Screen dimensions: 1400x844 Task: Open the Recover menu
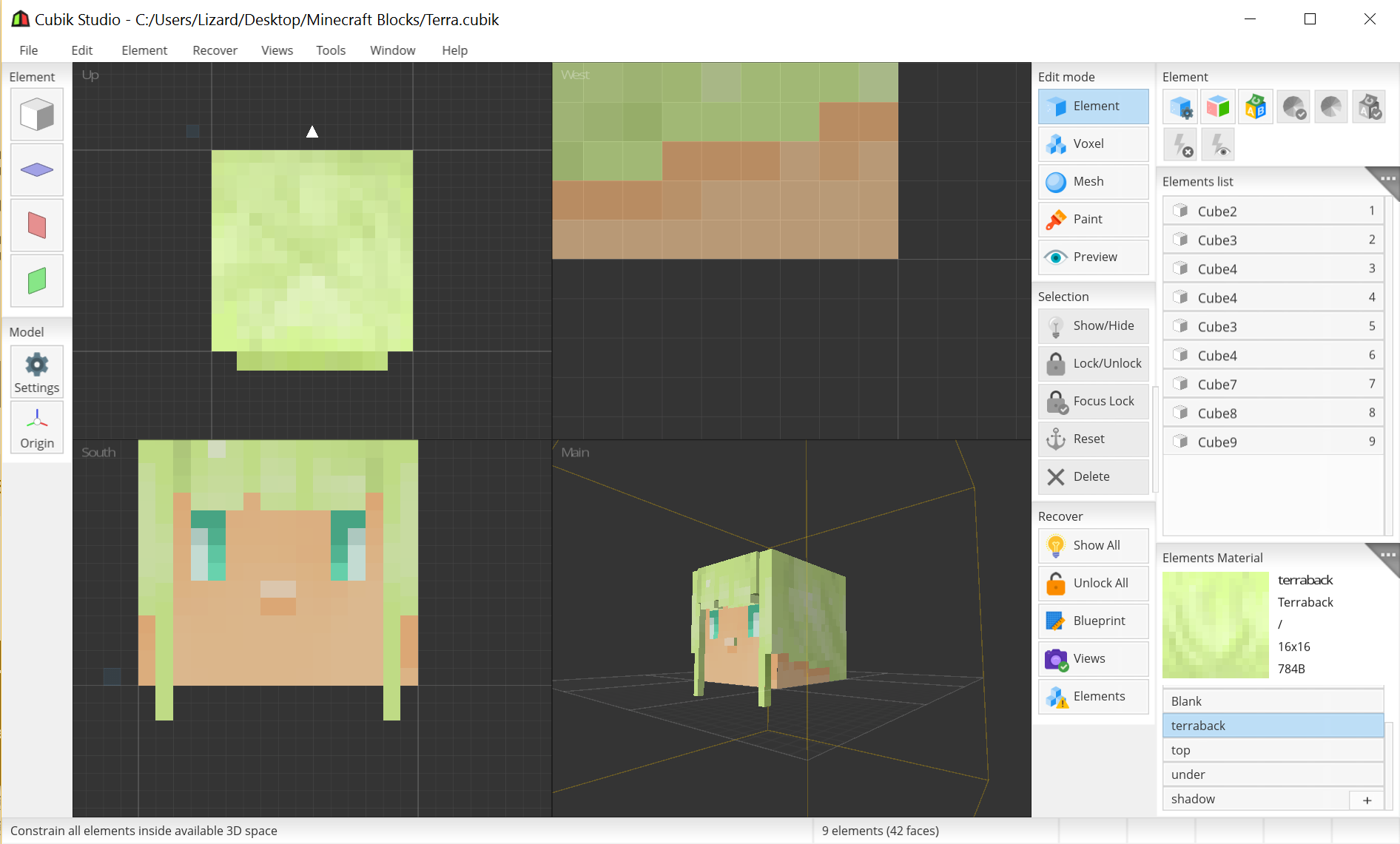215,50
